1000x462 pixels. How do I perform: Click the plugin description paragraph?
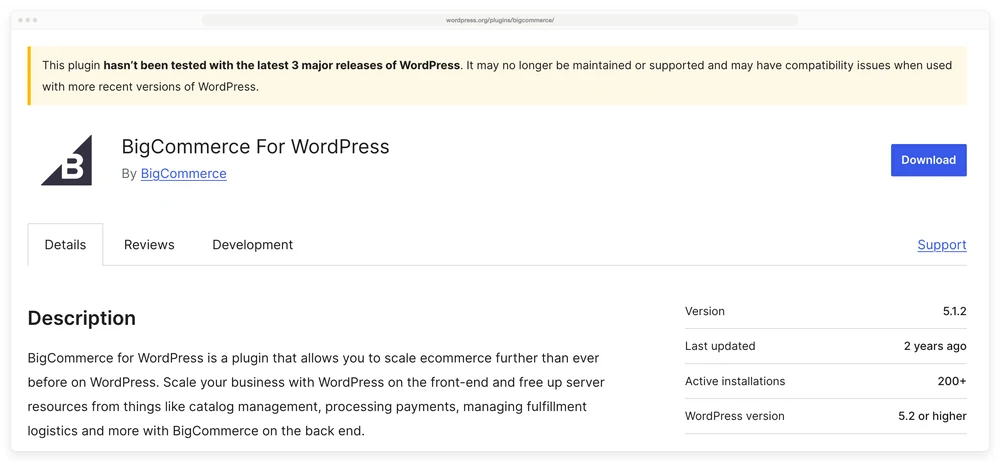point(316,394)
